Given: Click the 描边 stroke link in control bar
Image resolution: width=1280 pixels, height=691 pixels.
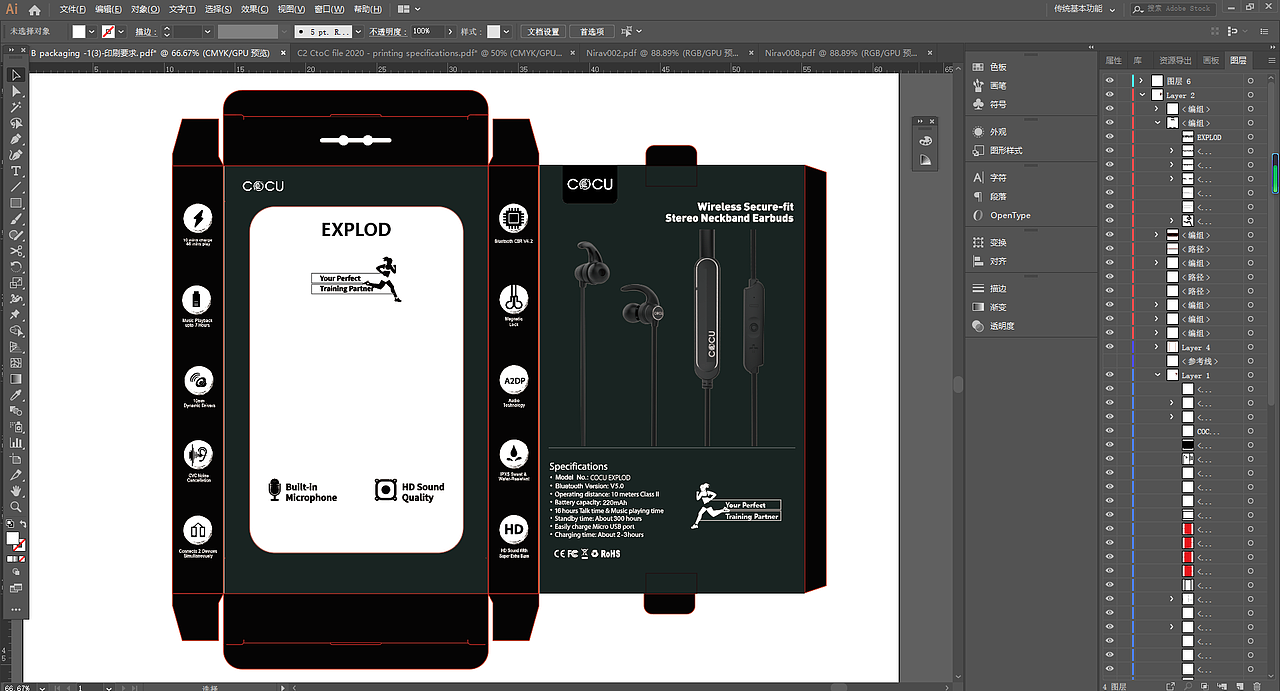Looking at the screenshot, I should pos(145,32).
